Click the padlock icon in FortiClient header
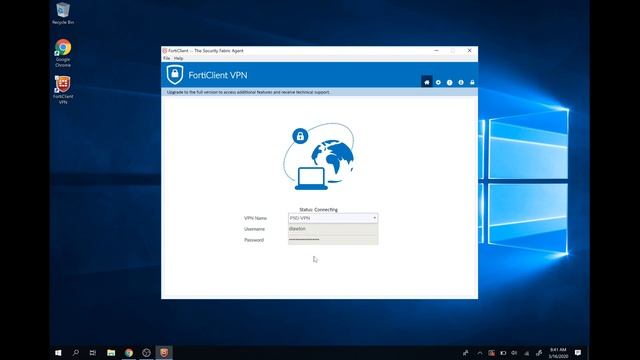 (x=472, y=82)
